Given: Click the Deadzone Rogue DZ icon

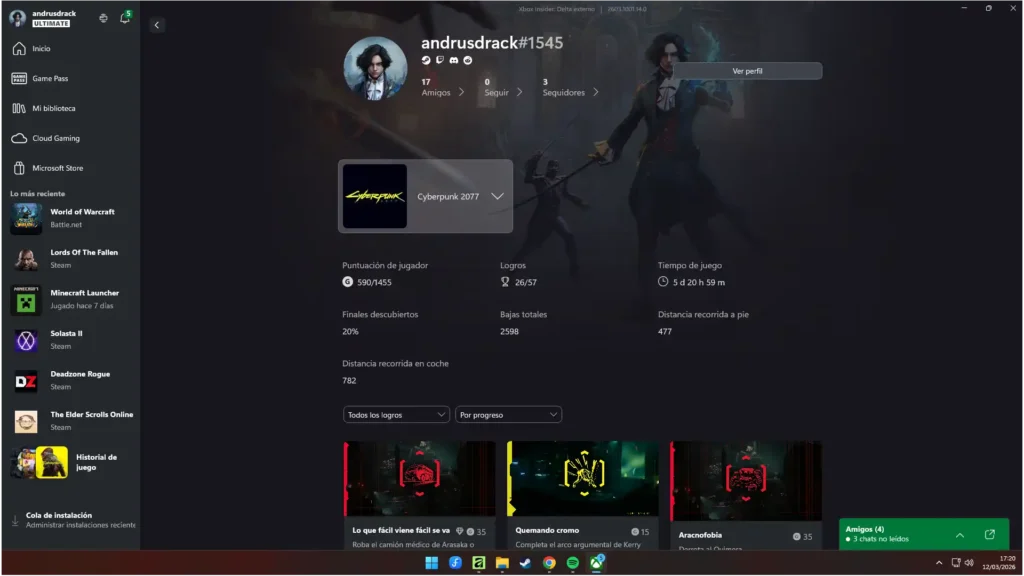Looking at the screenshot, I should [26, 381].
